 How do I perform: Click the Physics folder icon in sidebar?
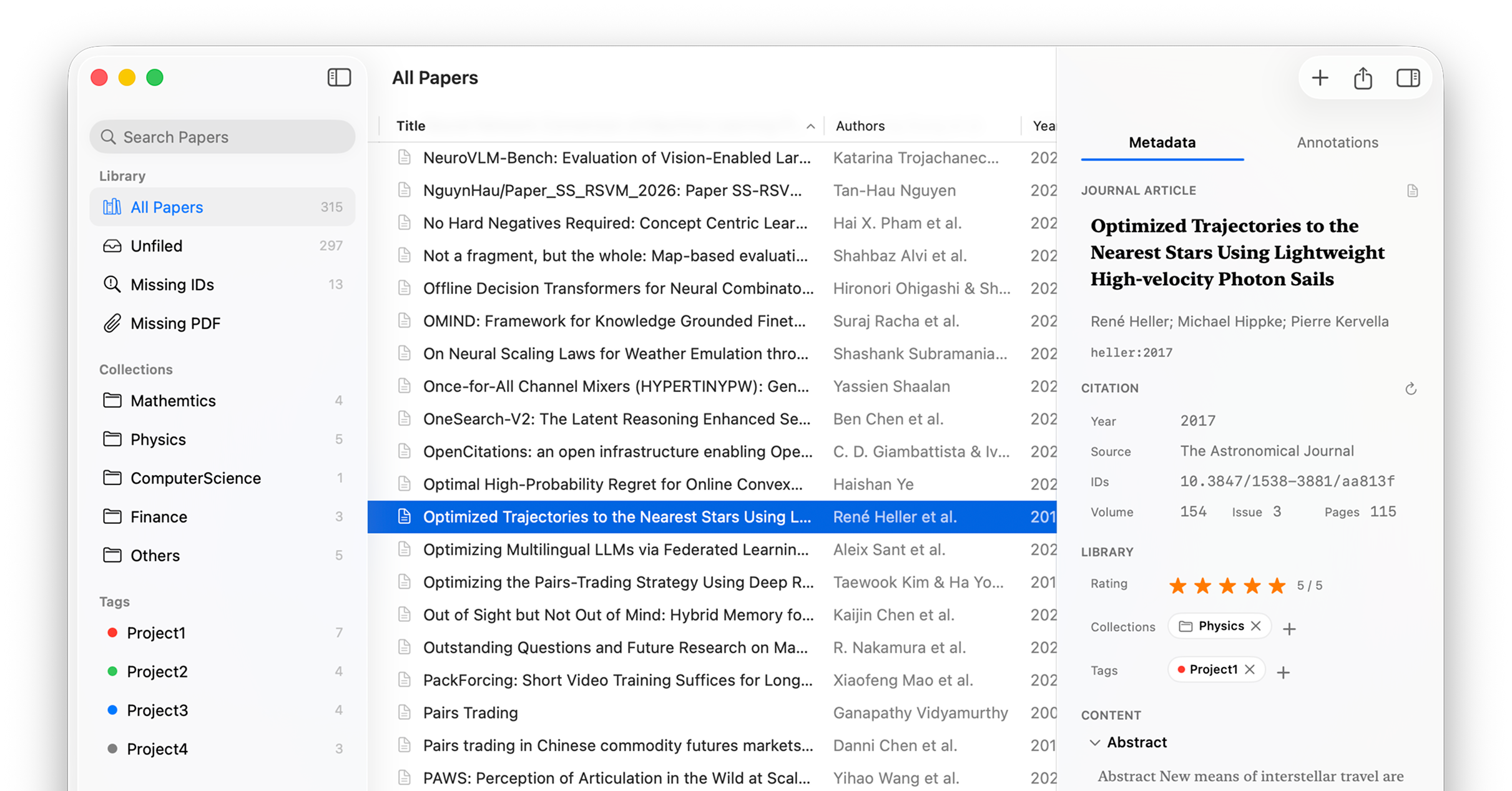tap(112, 439)
